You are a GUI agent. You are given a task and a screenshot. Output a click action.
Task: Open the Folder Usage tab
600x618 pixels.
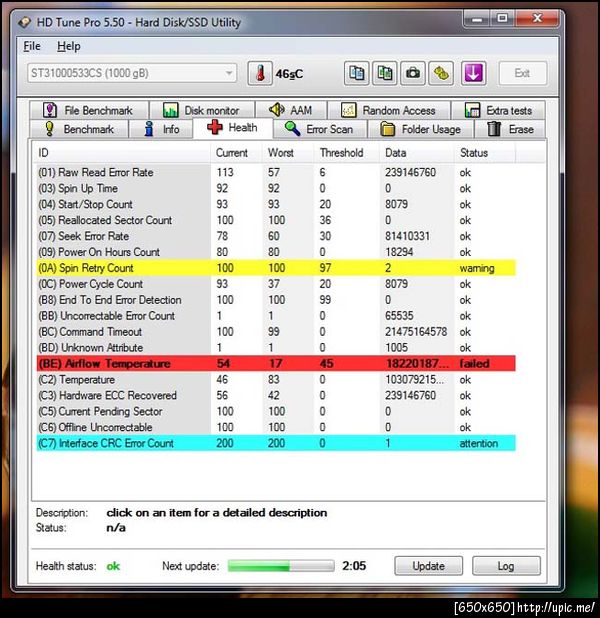point(421,129)
